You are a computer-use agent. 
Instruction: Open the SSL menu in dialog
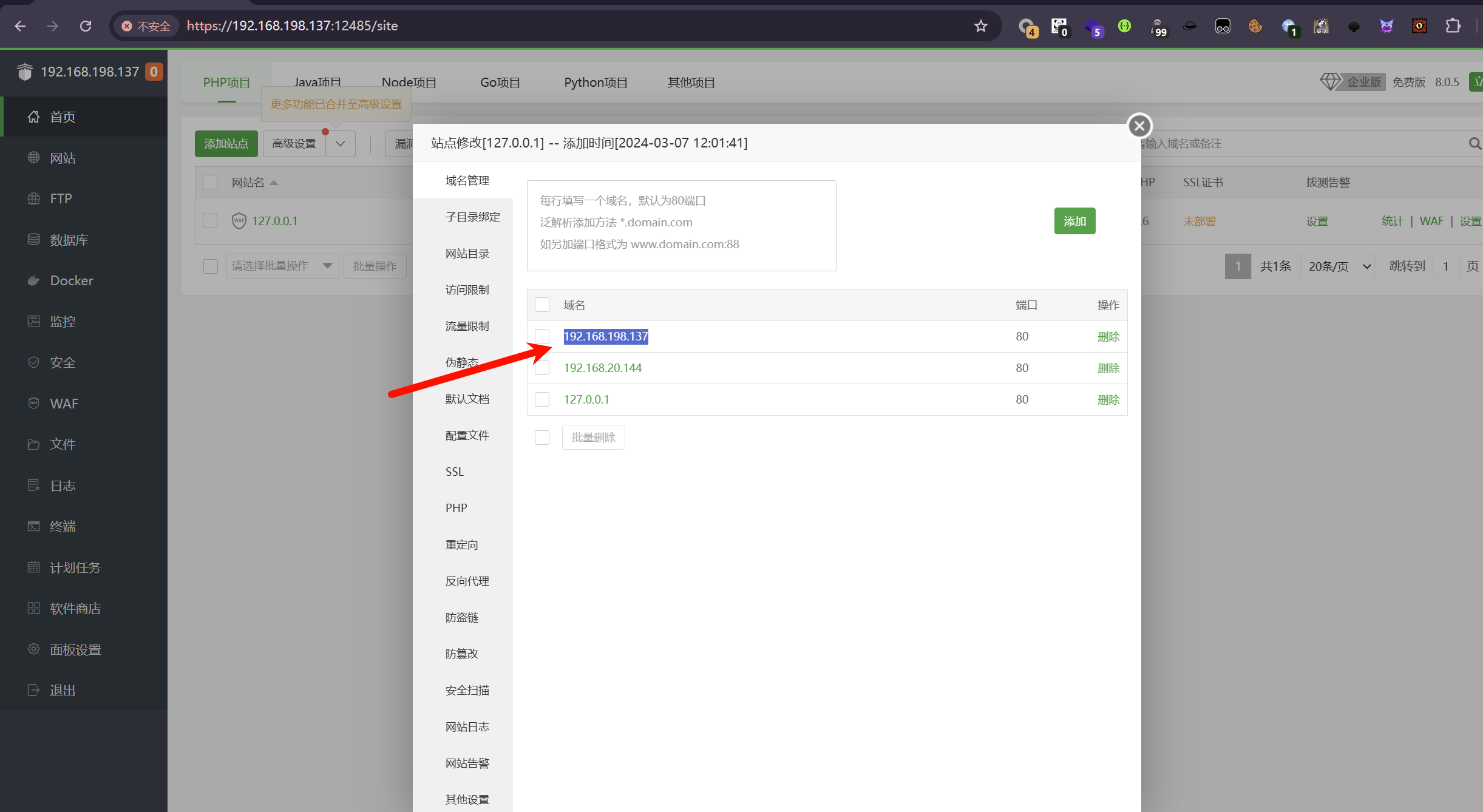coord(455,472)
